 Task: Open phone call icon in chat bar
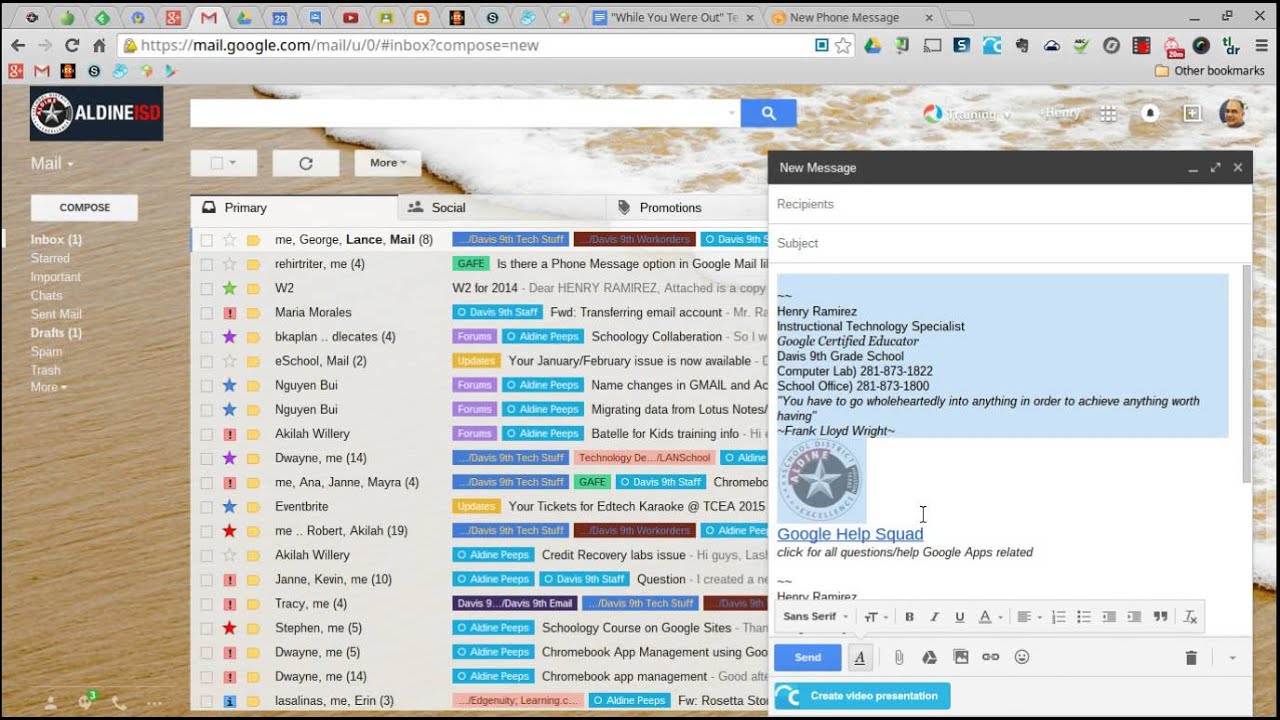[119, 702]
